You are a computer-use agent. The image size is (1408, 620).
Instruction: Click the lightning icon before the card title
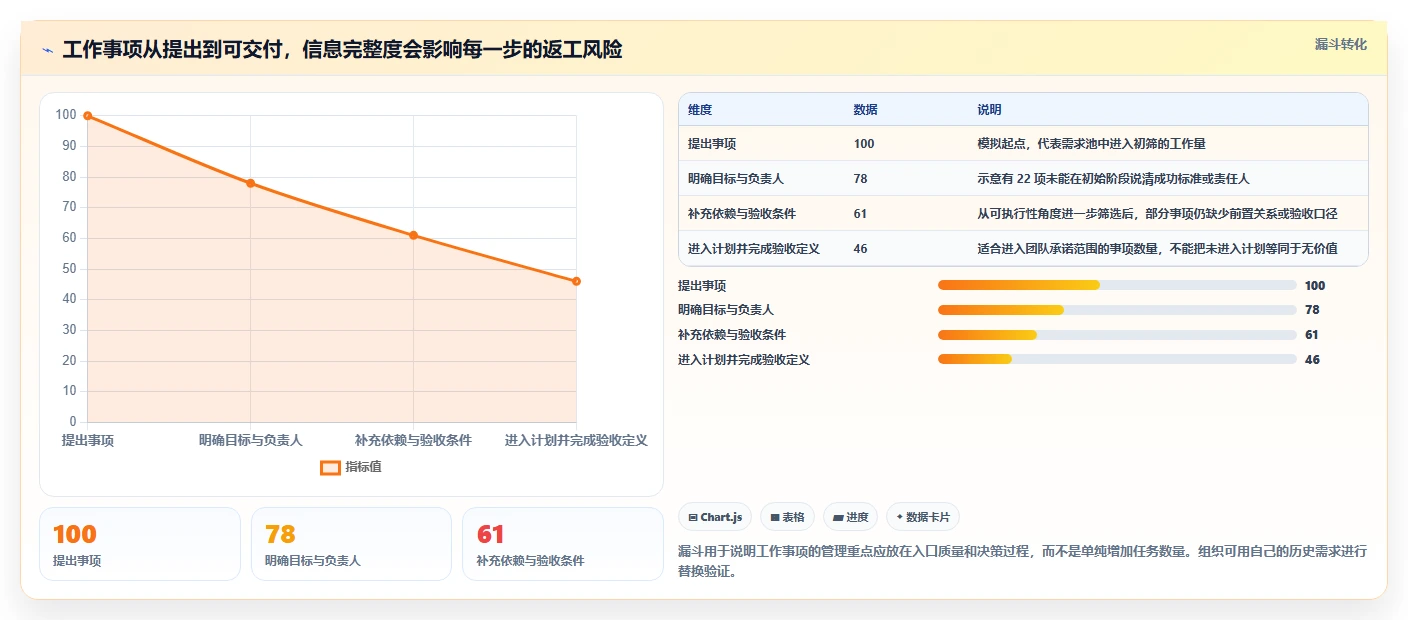pos(48,50)
